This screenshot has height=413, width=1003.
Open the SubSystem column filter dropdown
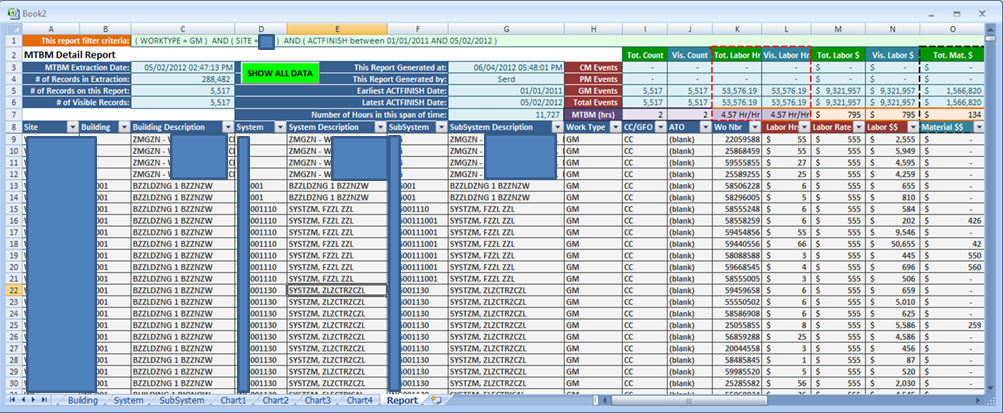(441, 127)
